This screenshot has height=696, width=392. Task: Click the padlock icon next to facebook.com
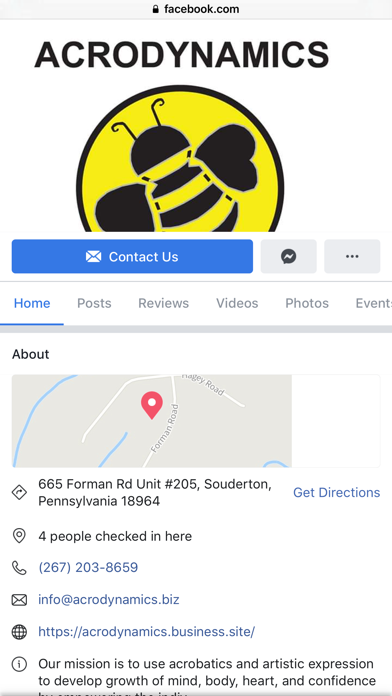(x=155, y=9)
